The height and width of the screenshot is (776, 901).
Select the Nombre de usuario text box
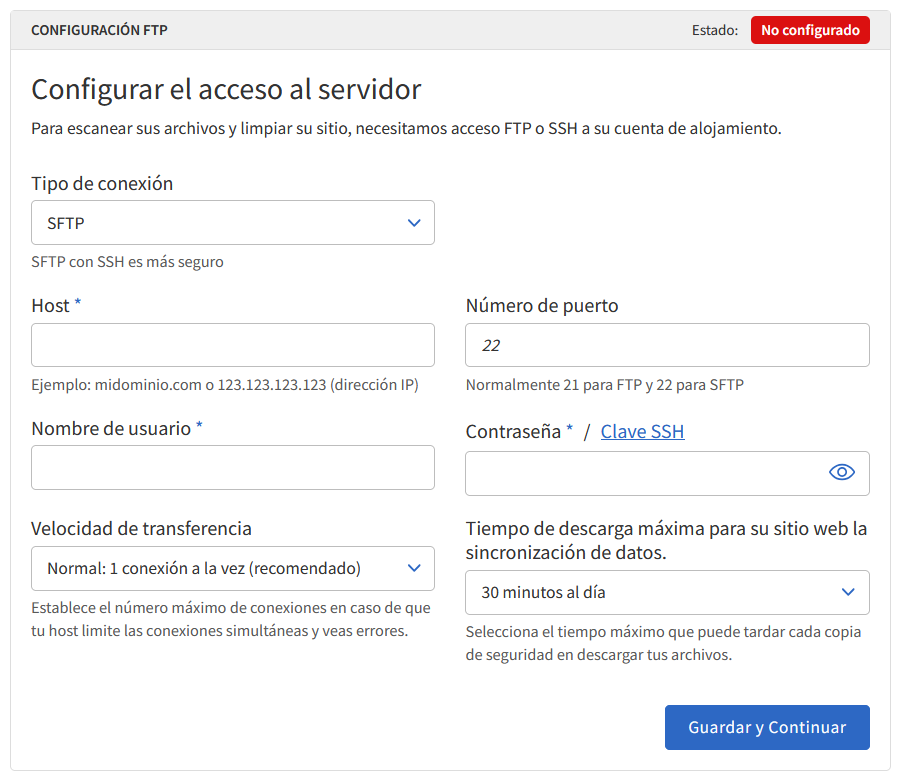[232, 467]
